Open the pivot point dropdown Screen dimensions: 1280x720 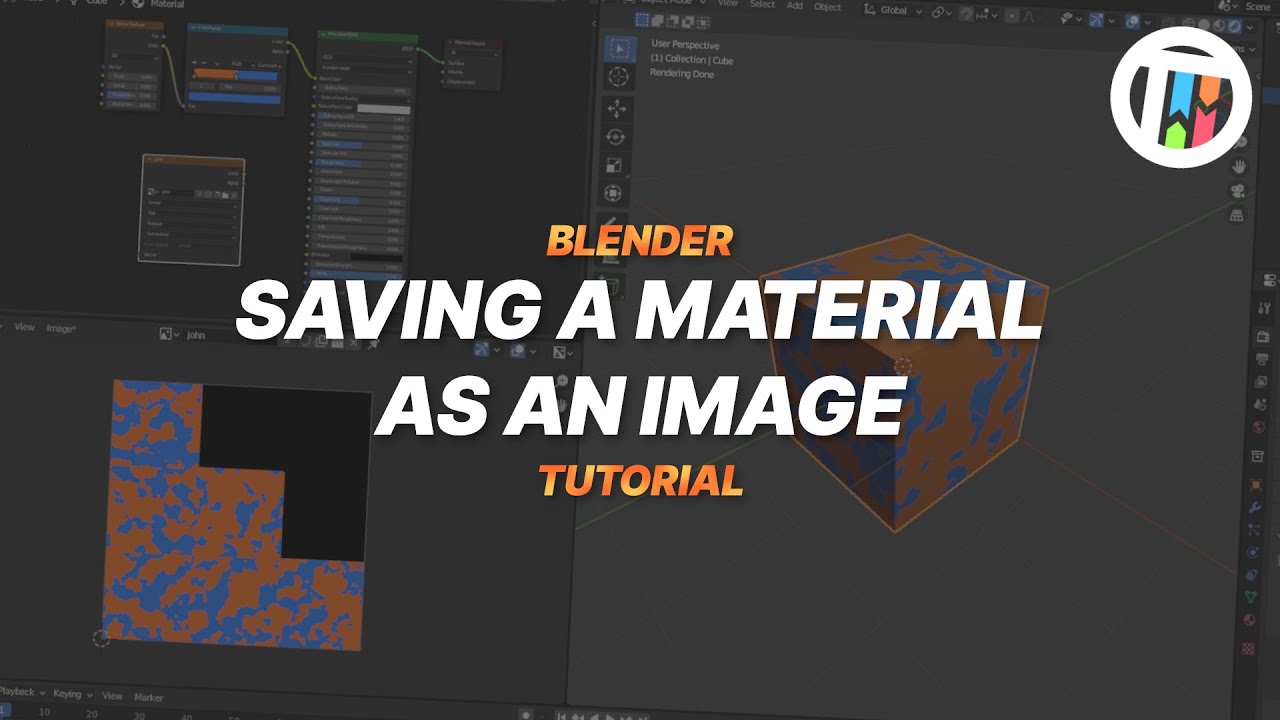[x=942, y=12]
